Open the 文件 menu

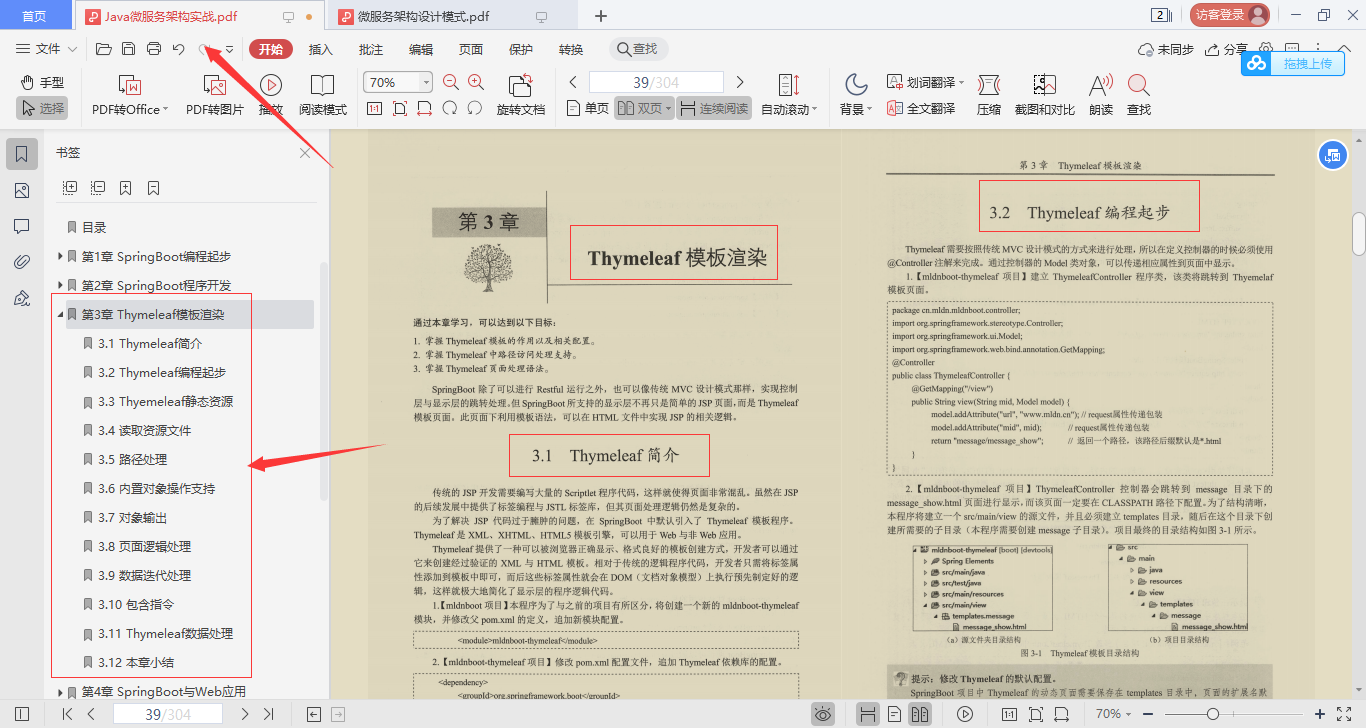47,49
